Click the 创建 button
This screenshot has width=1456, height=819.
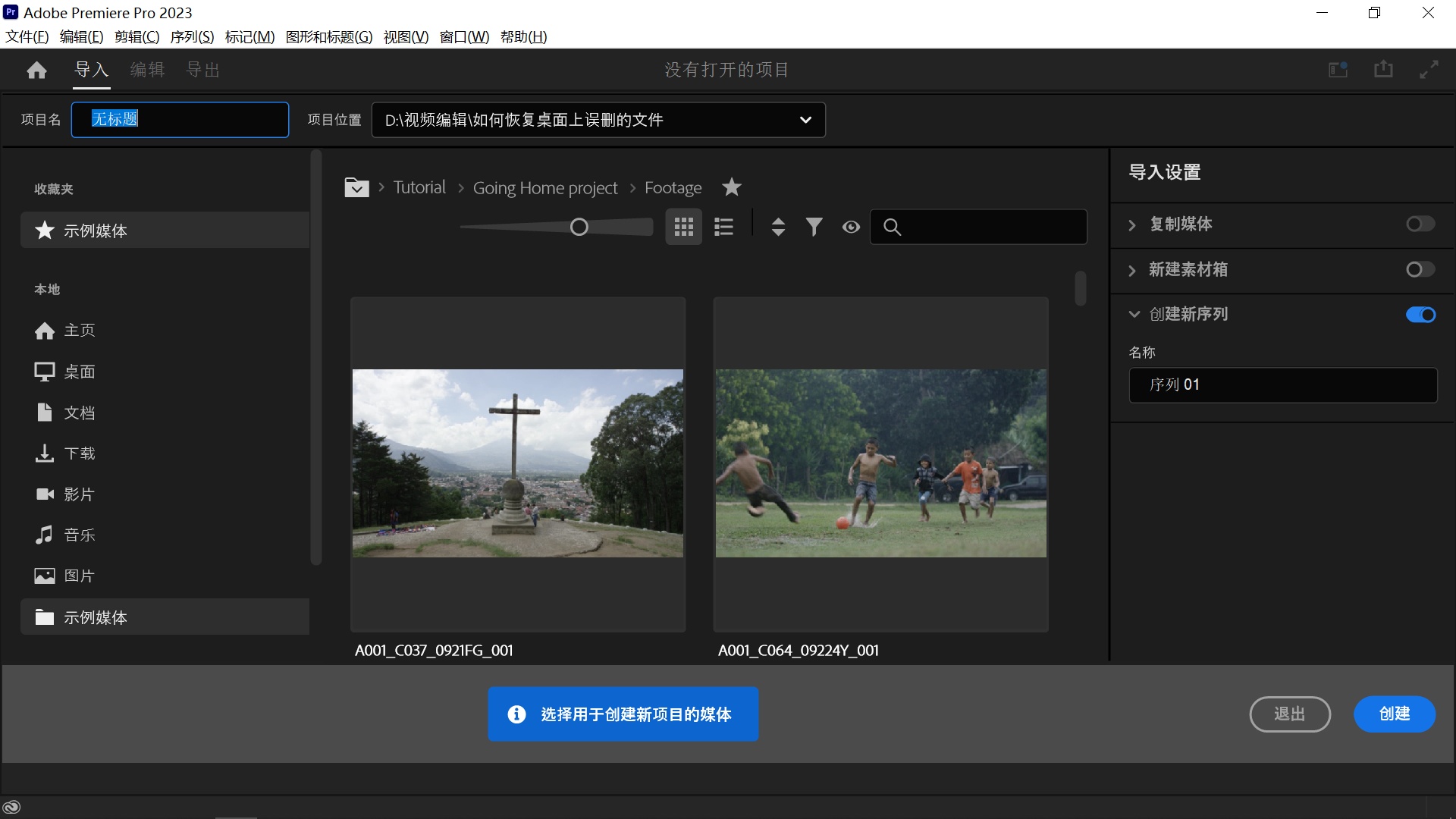point(1395,714)
